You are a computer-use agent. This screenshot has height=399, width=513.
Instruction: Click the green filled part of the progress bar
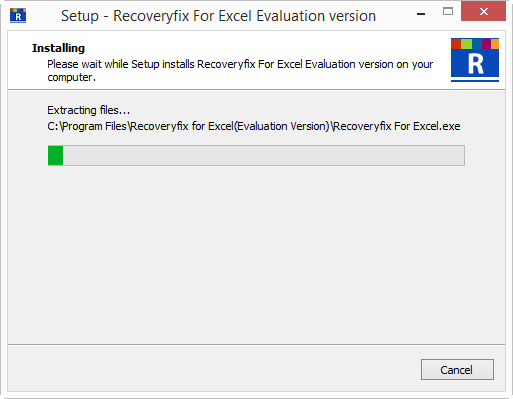click(x=55, y=155)
